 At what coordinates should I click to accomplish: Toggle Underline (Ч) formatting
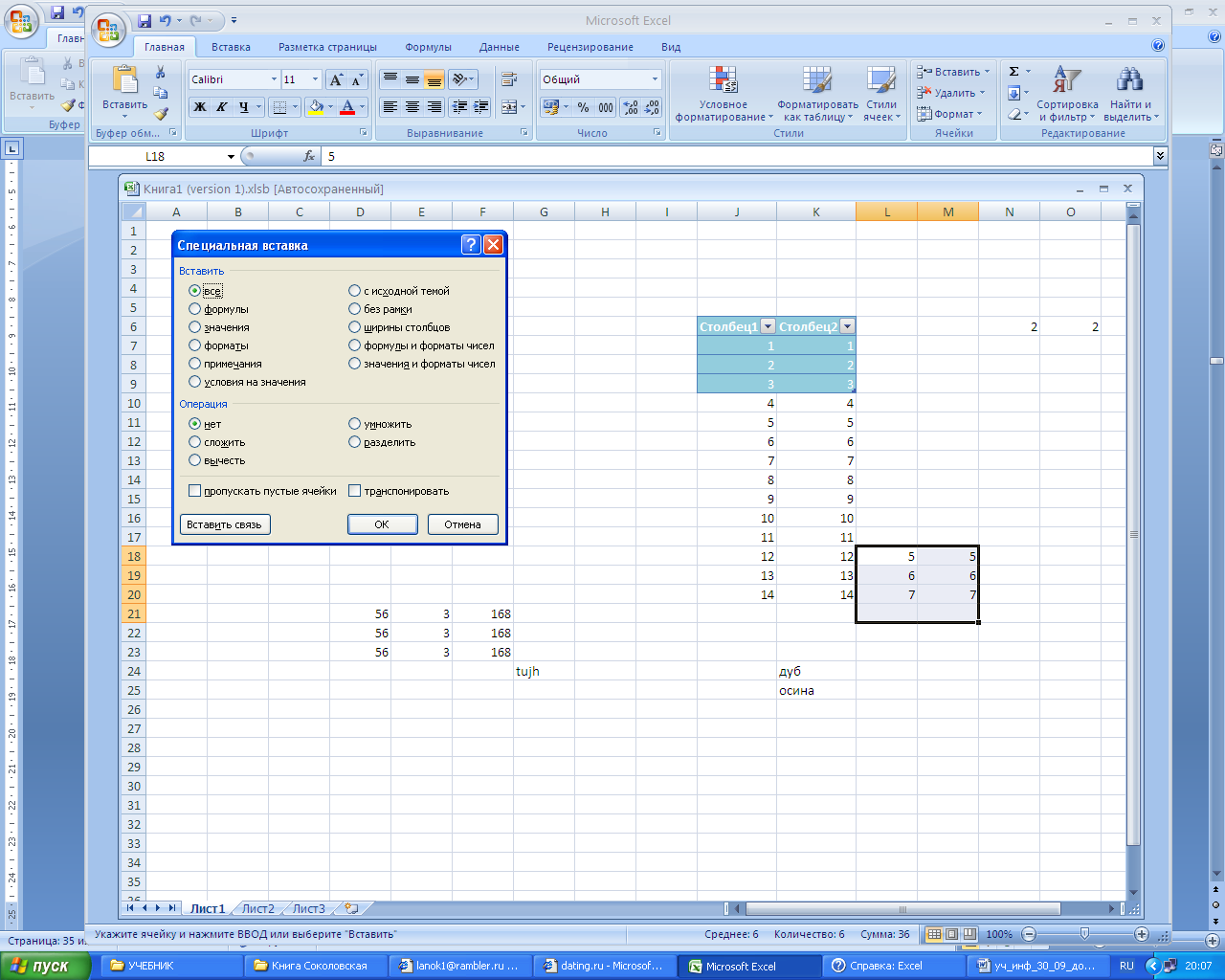pos(244,107)
